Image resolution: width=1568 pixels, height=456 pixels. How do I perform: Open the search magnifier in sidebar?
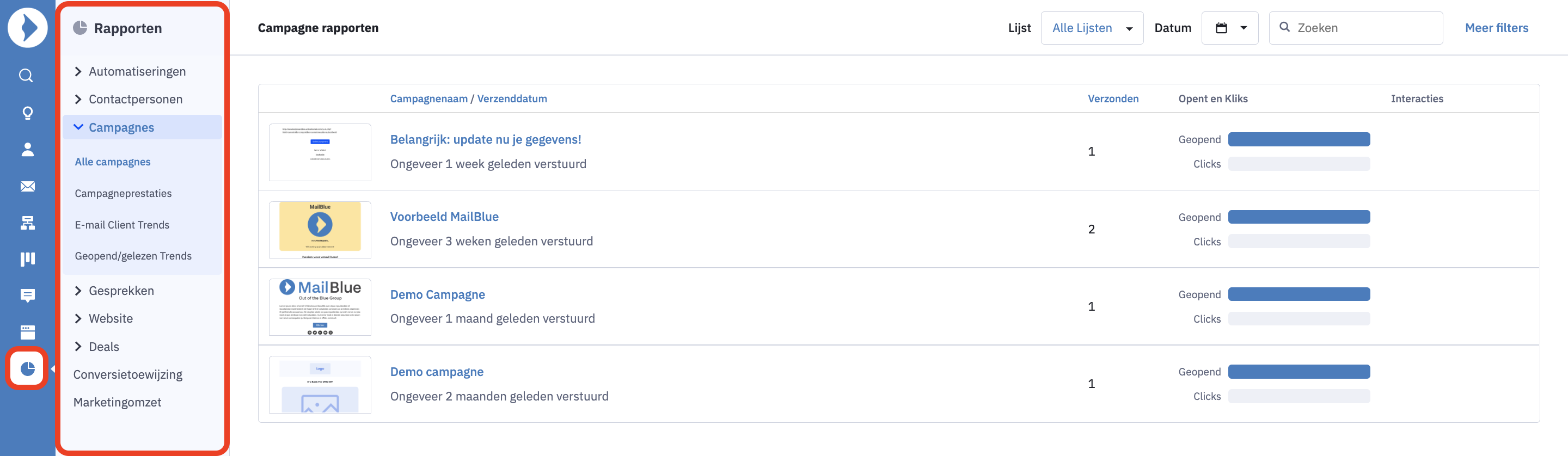26,76
